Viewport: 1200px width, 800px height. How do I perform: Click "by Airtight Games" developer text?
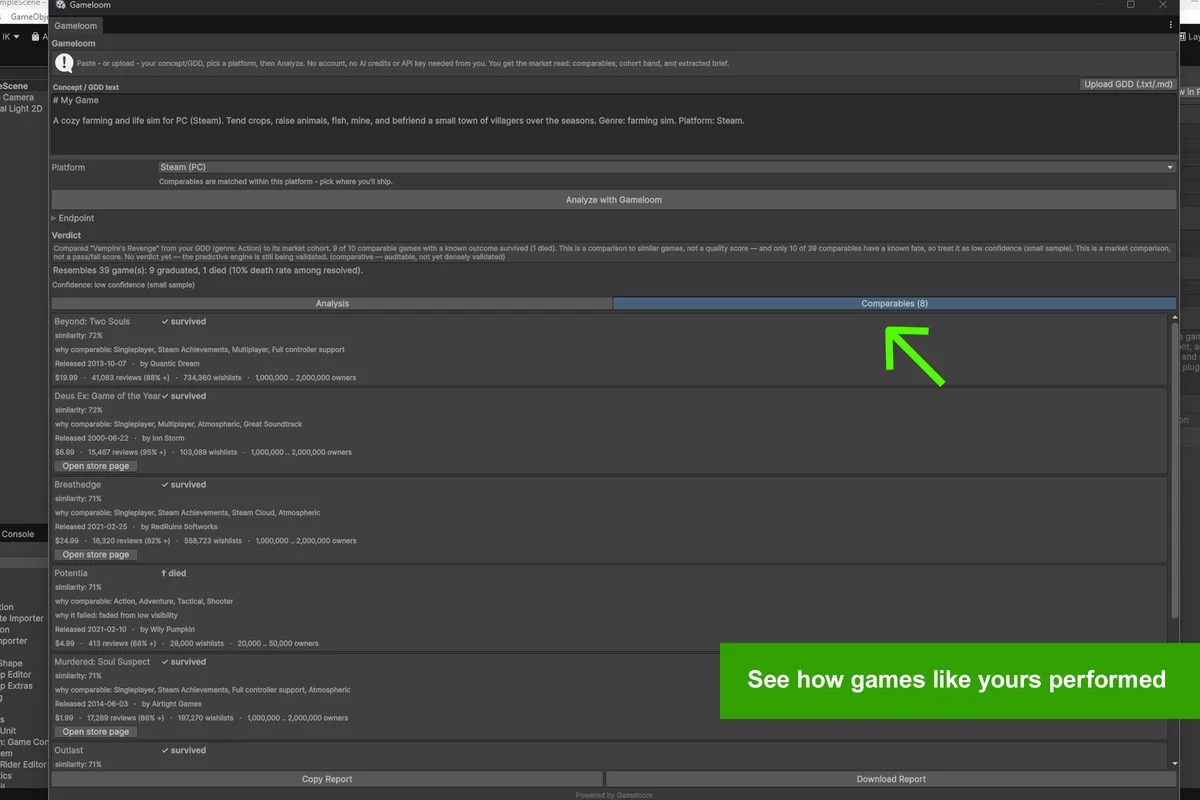170,704
